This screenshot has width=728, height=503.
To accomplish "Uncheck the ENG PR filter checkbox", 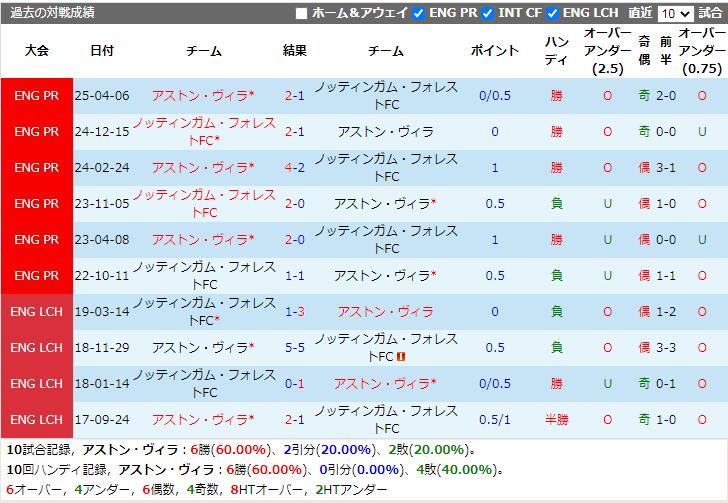I will click(x=418, y=13).
